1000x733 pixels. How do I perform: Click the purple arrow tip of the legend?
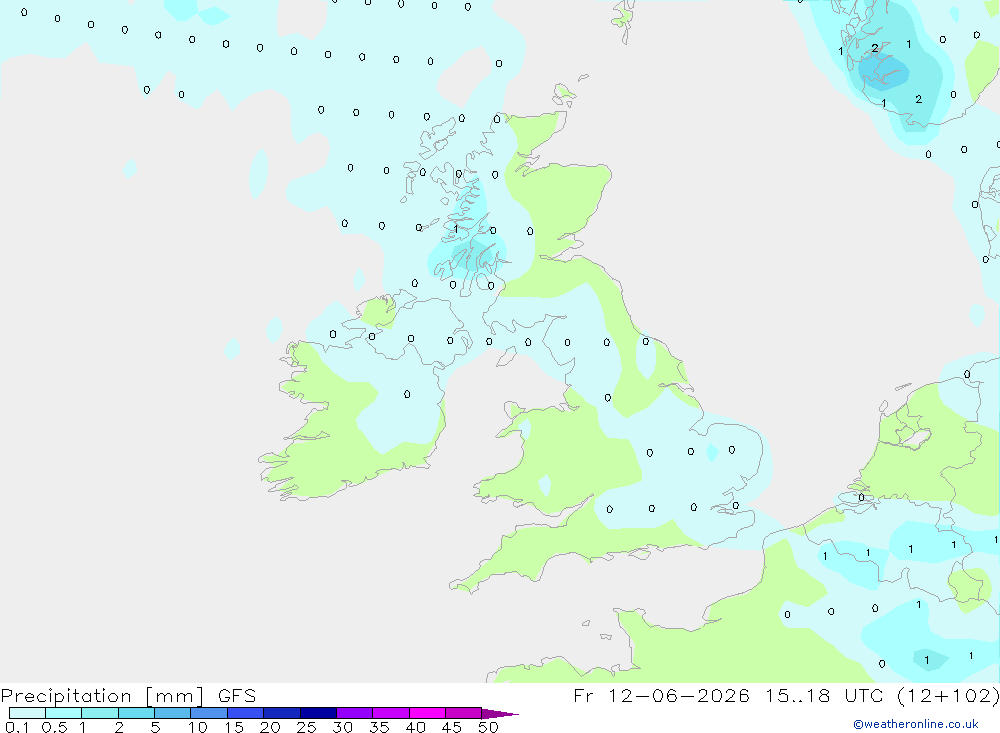point(500,713)
